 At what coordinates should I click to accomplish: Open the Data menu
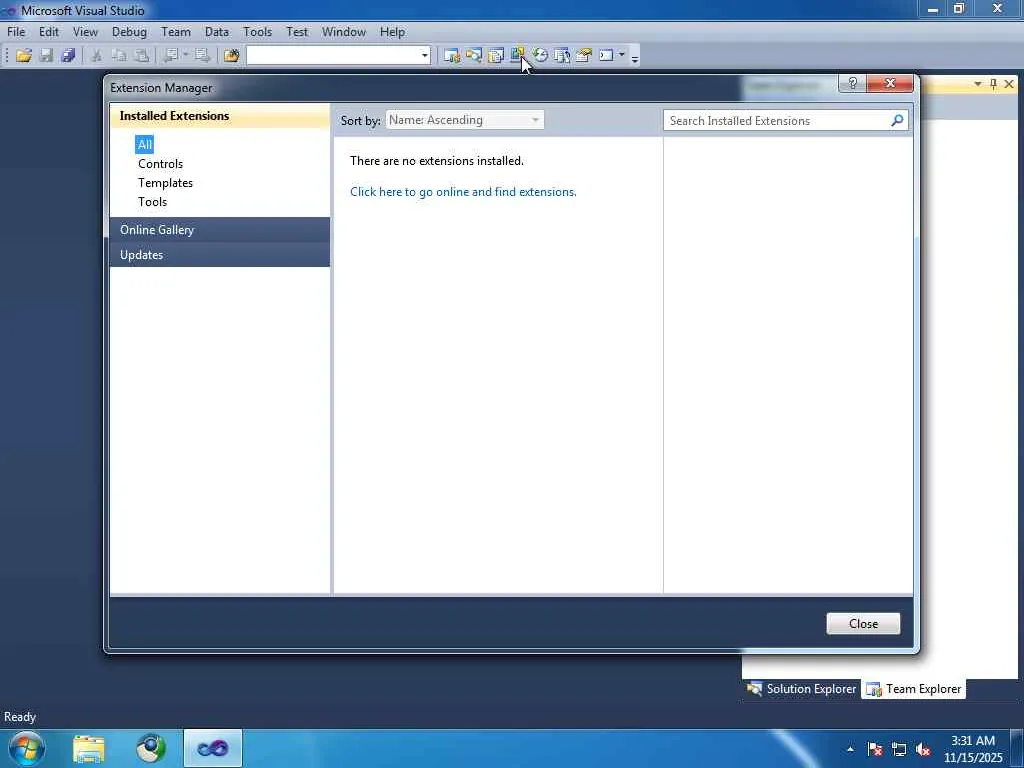pyautogui.click(x=217, y=31)
